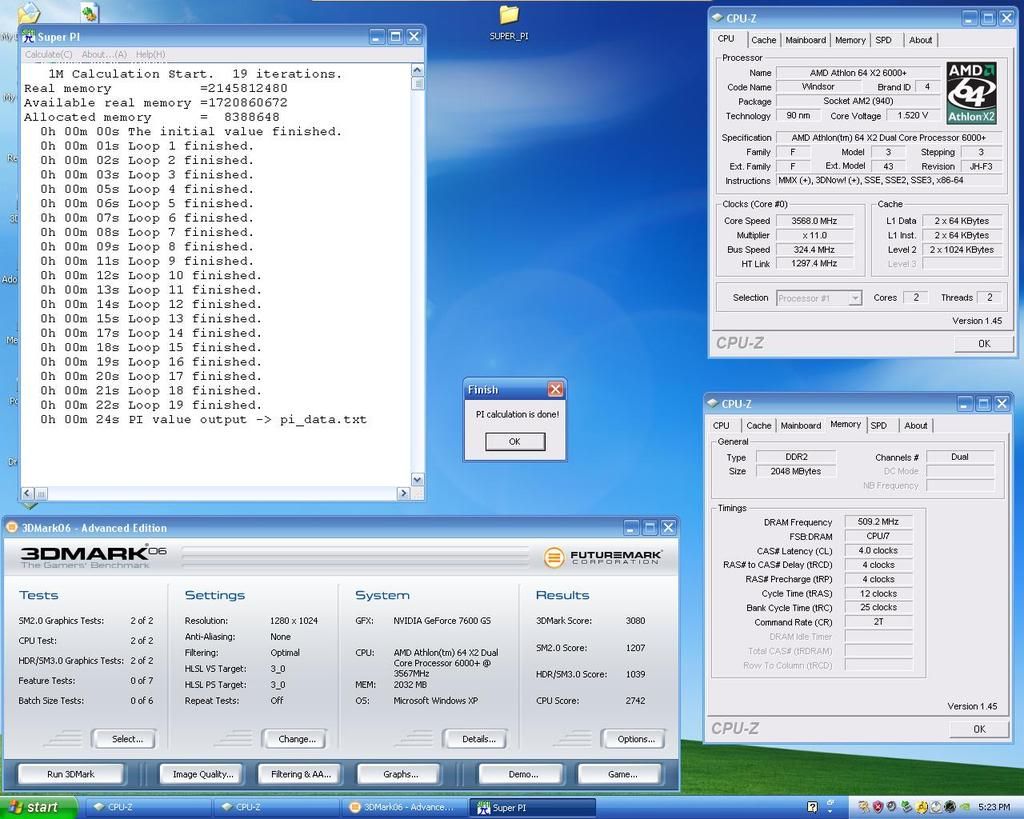Click the CPU-Z memory window title icon

[x=712, y=404]
